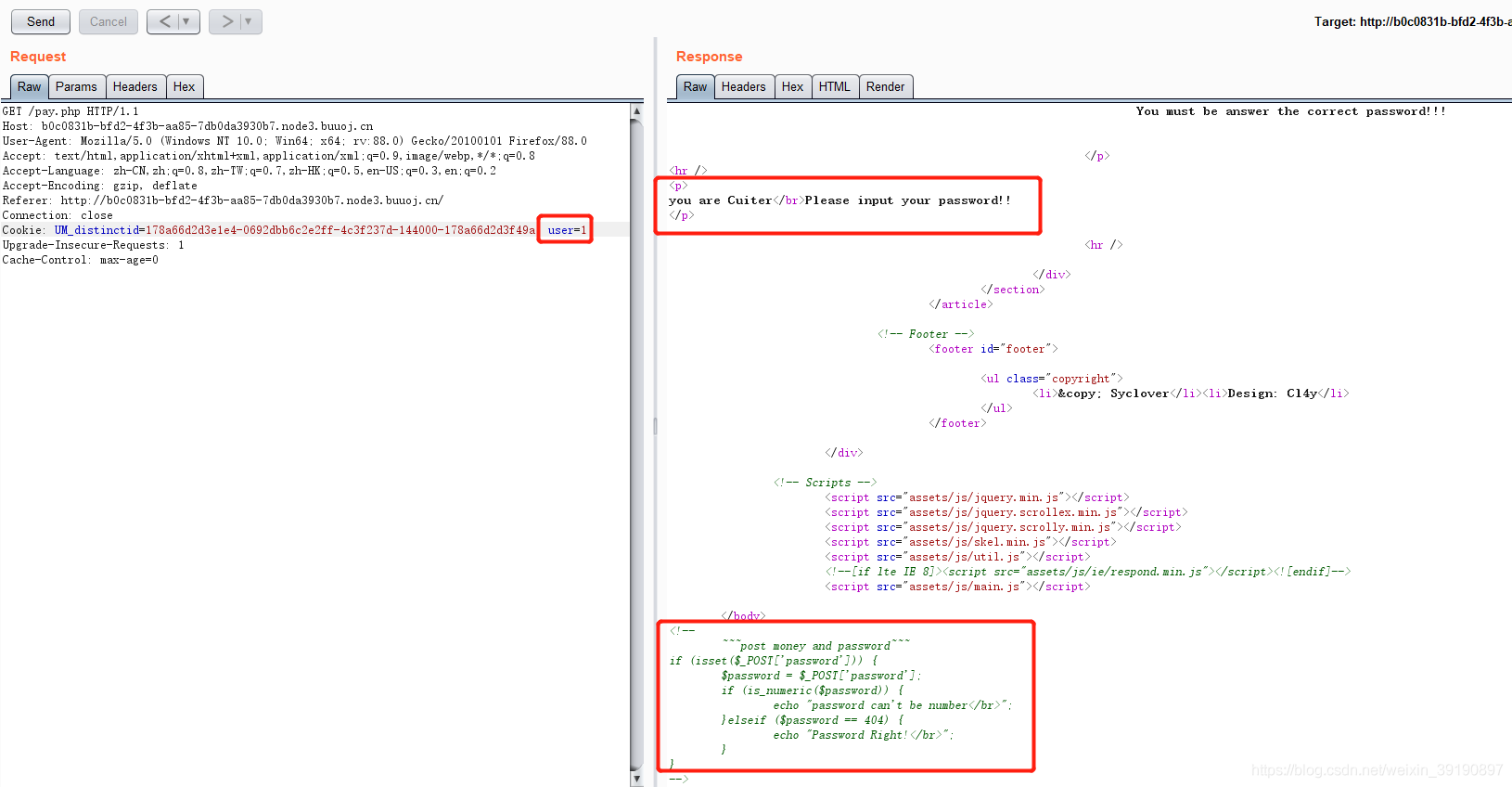The height and width of the screenshot is (787, 1512).
Task: Click the 'post money and password' comment
Action: pos(816,646)
